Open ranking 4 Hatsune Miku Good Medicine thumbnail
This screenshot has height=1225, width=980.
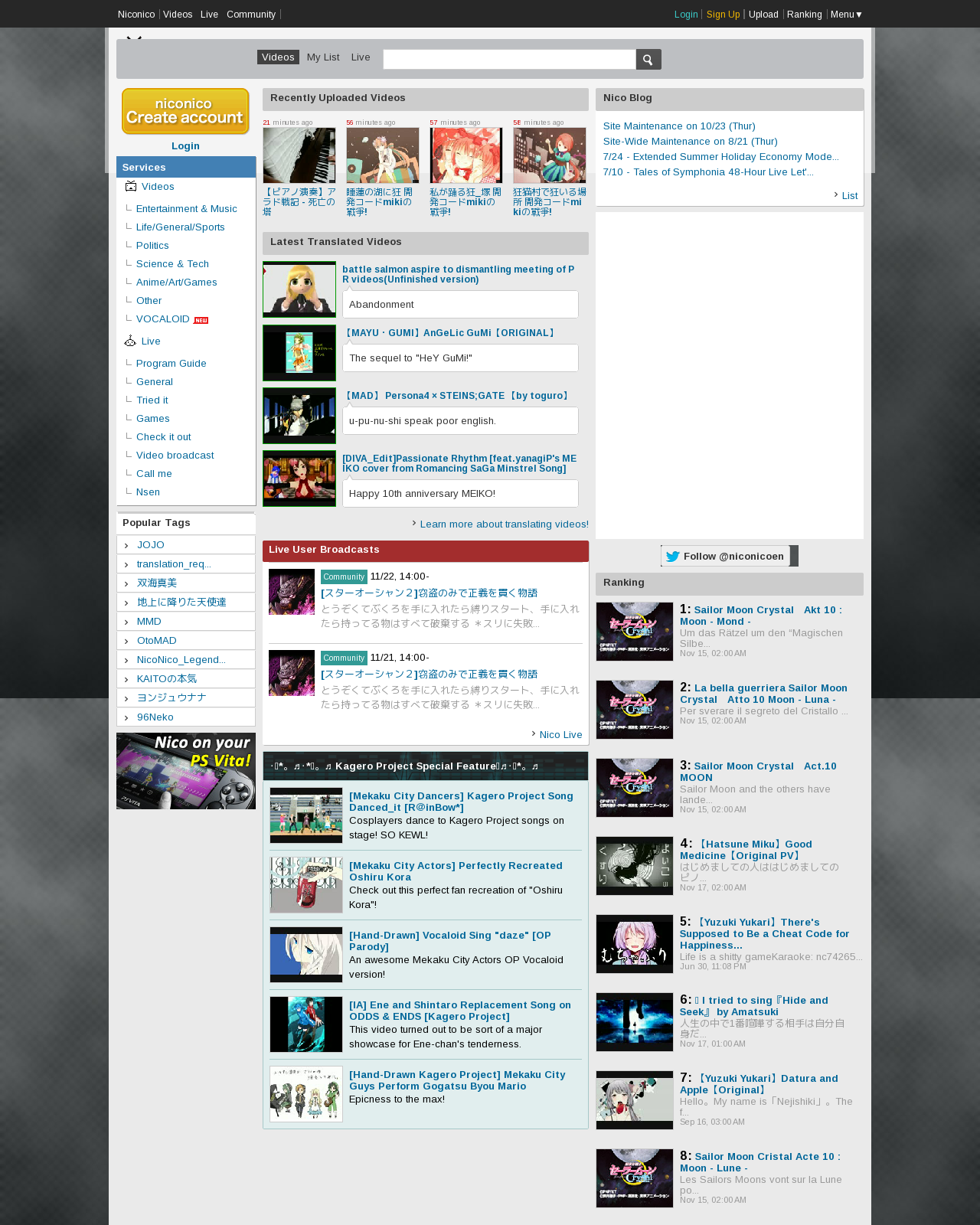pyautogui.click(x=635, y=866)
